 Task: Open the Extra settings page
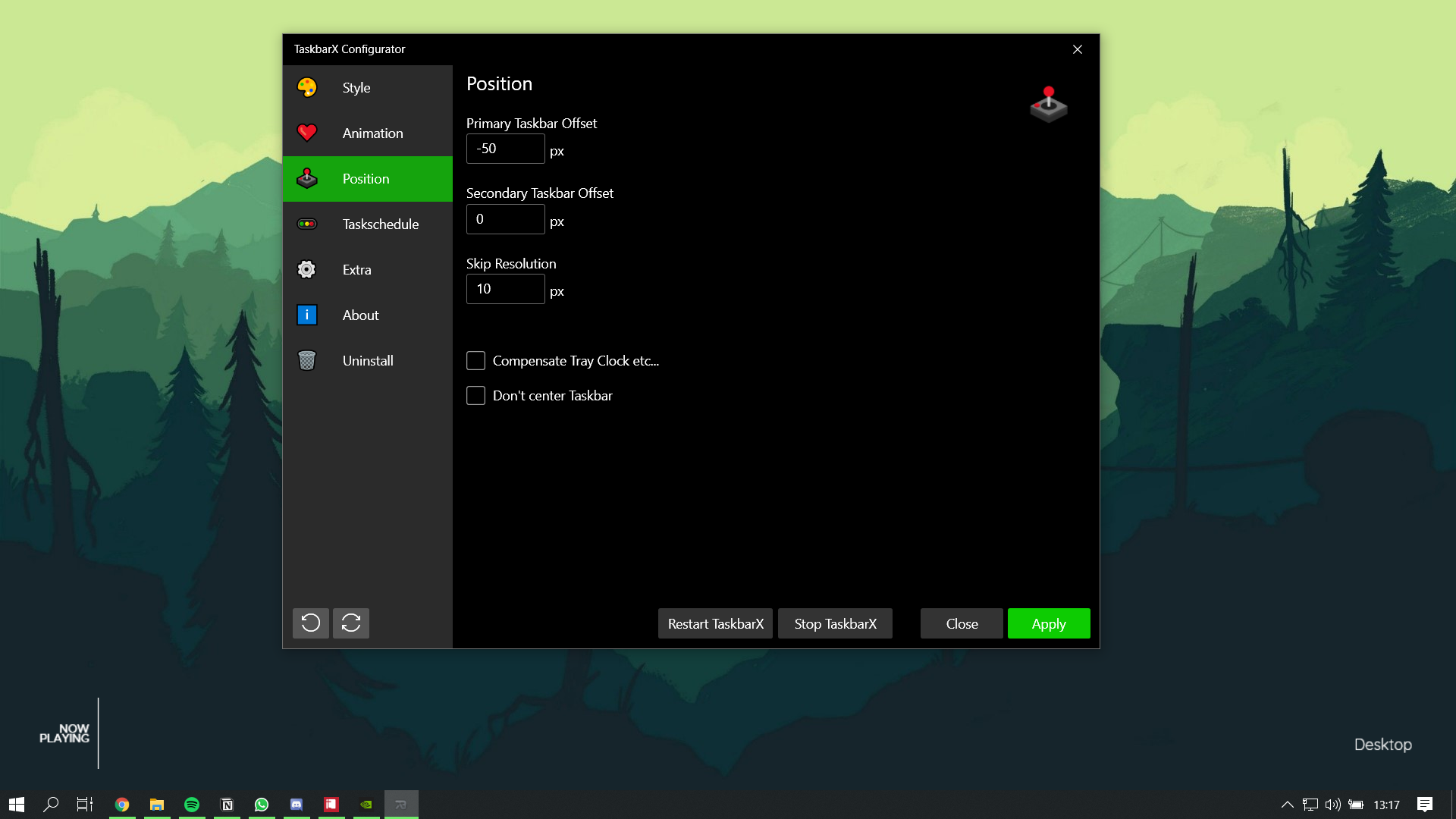(x=356, y=269)
